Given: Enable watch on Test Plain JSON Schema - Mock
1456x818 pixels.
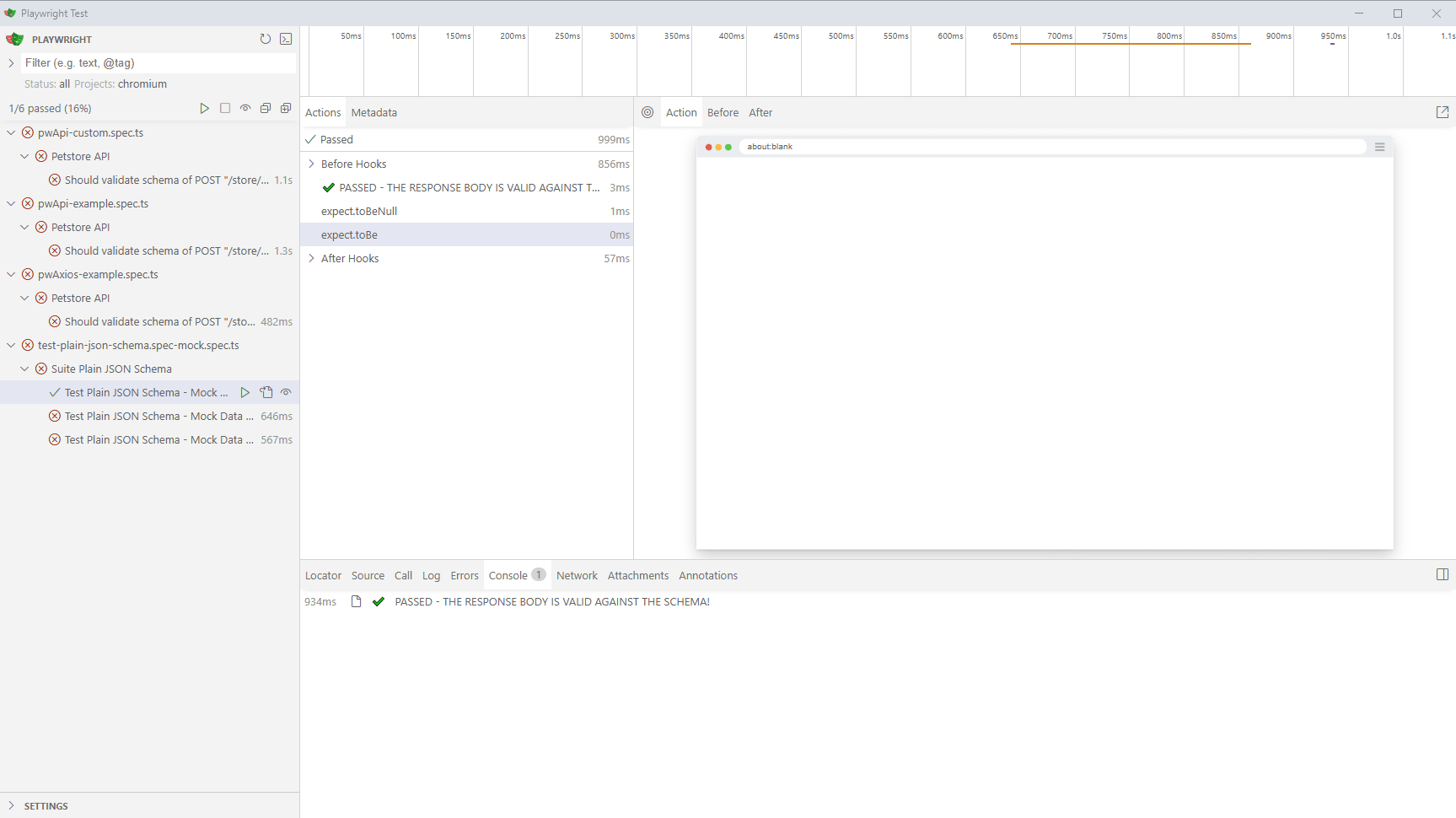Looking at the screenshot, I should tap(286, 392).
